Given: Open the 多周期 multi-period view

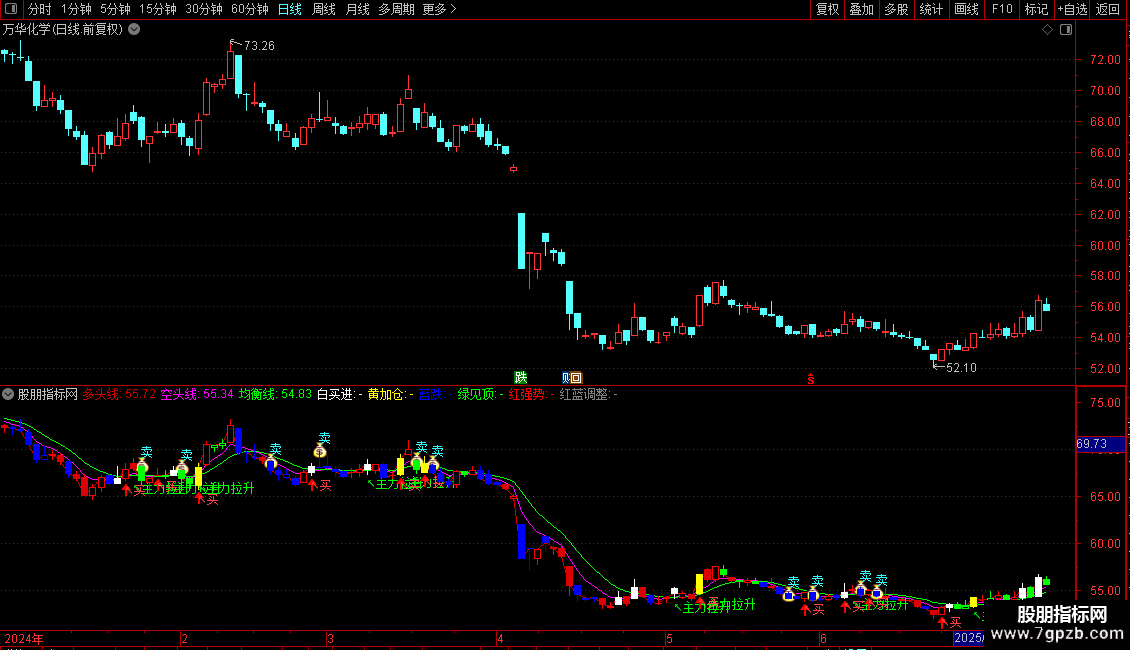Looking at the screenshot, I should tap(396, 9).
